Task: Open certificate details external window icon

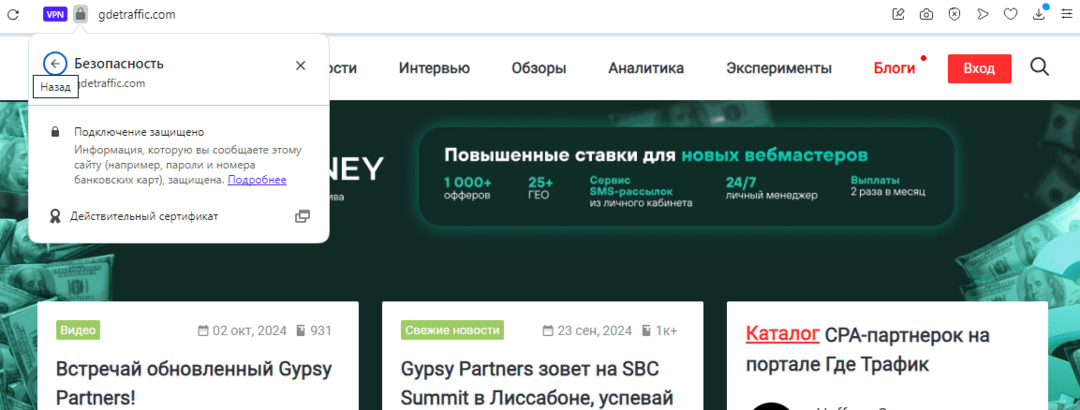Action: (x=302, y=216)
